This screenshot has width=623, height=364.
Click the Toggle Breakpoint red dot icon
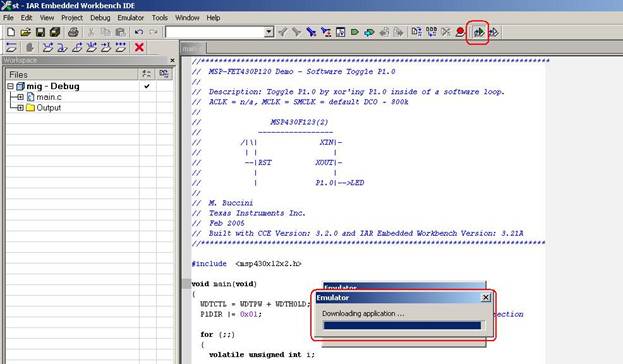[460, 32]
